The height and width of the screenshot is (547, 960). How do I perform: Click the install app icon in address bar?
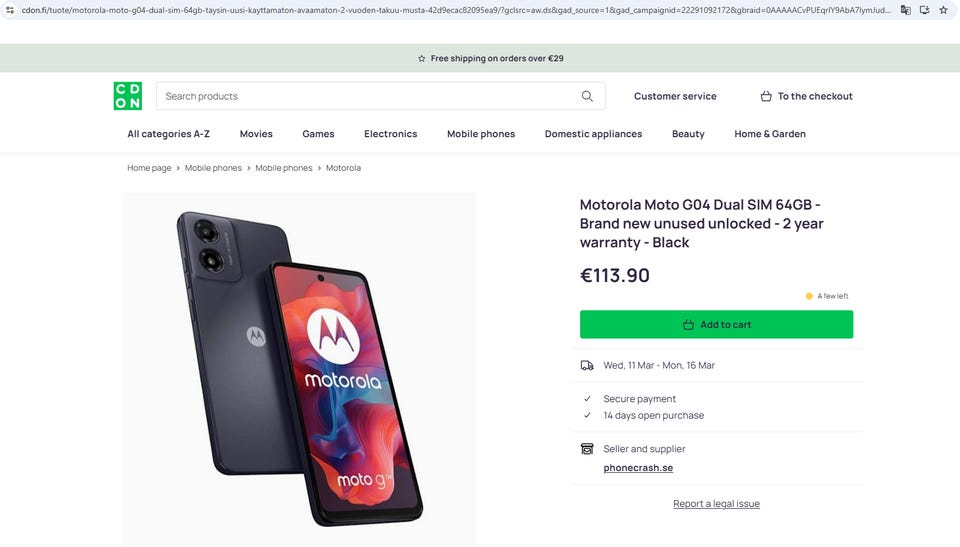click(x=925, y=10)
